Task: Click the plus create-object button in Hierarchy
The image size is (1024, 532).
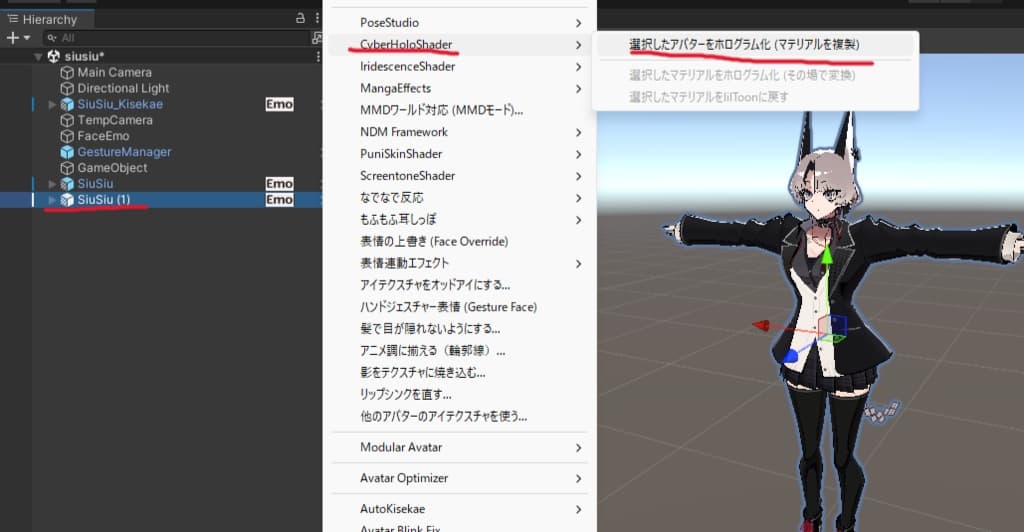Action: 12,38
